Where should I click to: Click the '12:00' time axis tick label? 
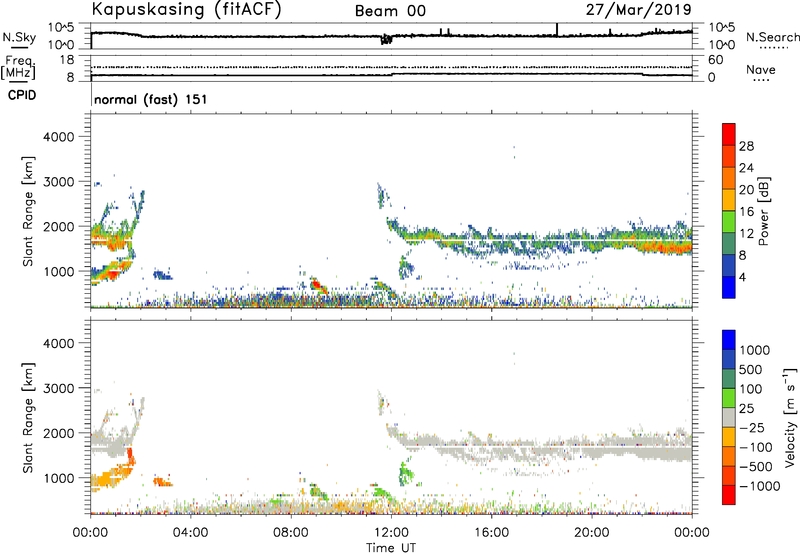[x=391, y=533]
